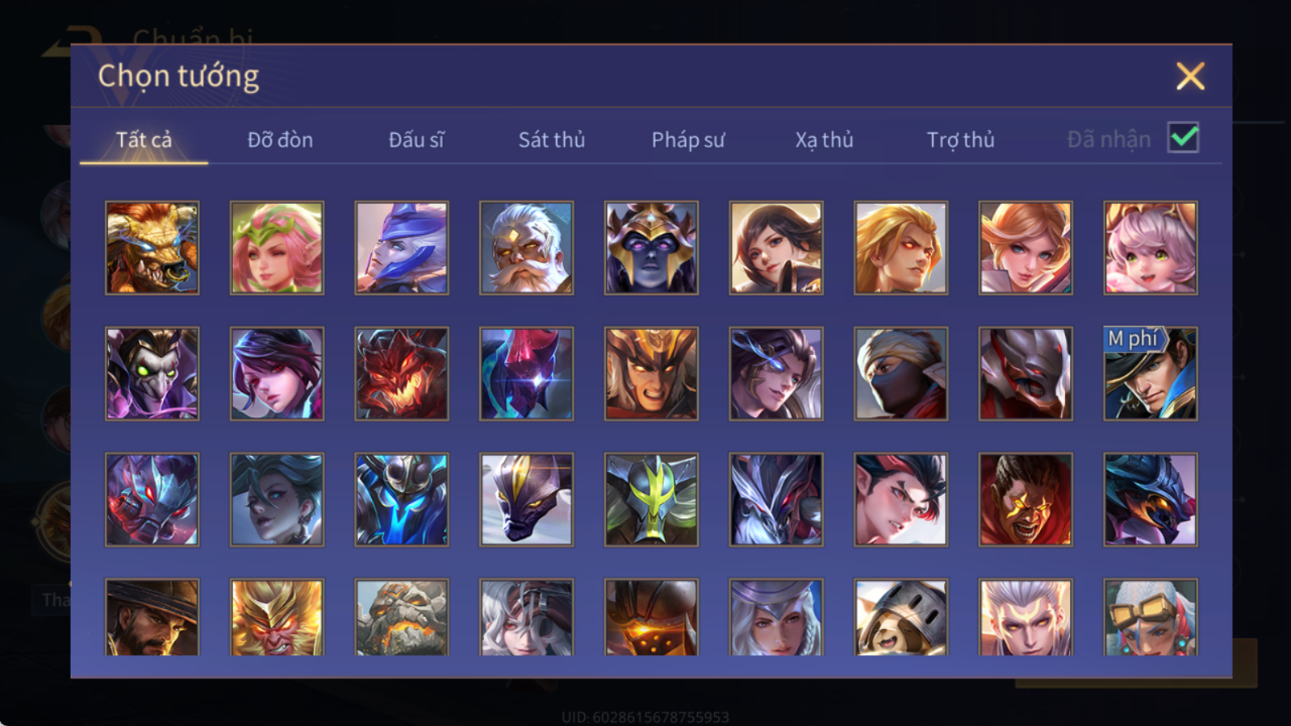
Task: Pick the pink curly-haired girl hero
Action: 1150,248
